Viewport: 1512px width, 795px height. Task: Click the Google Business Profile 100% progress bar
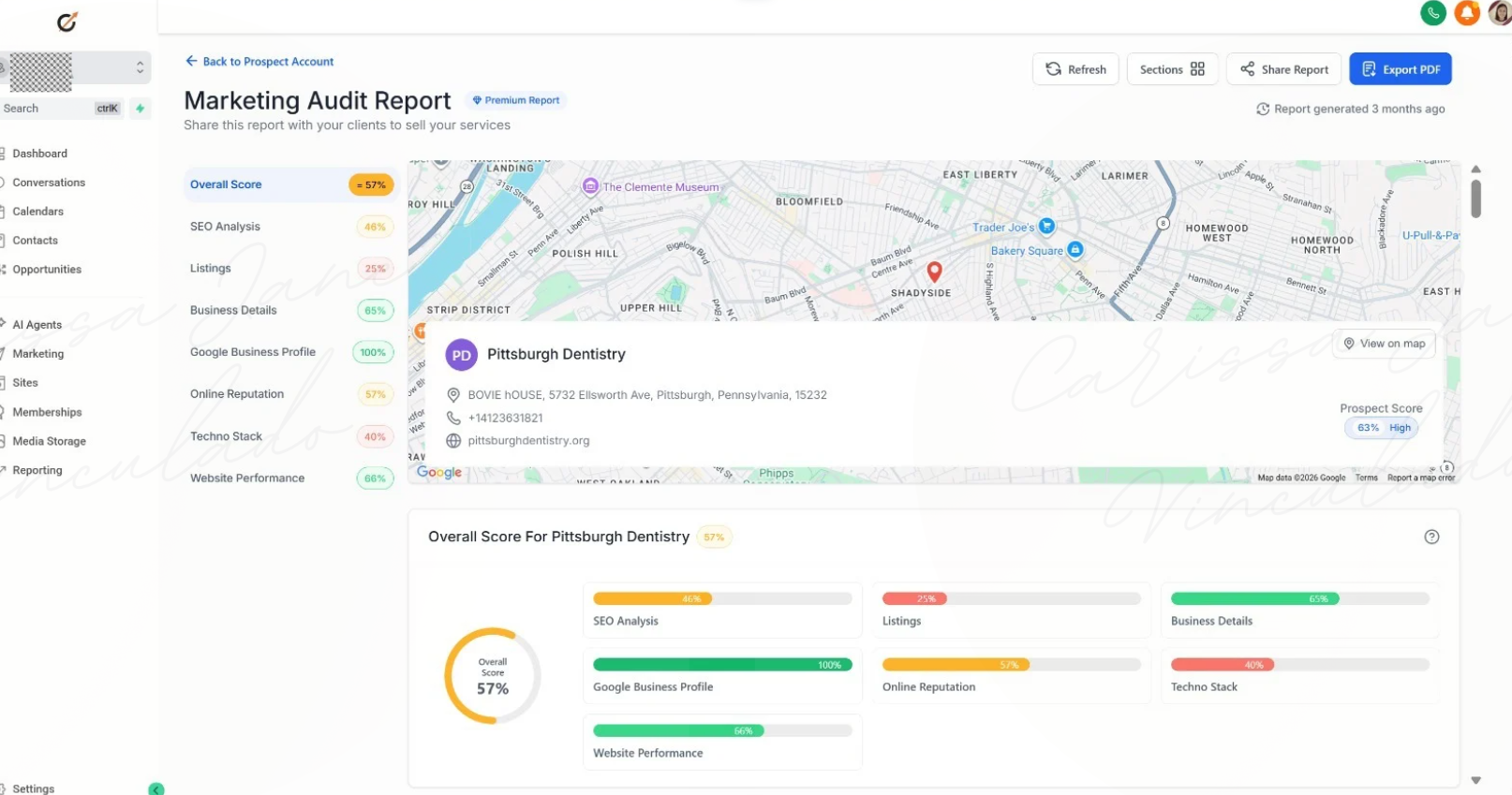tap(722, 665)
